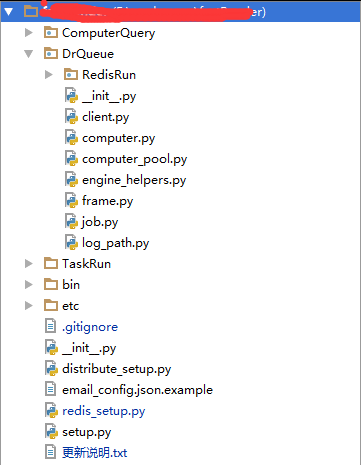Click Python file icon for computer.py
Viewport: 361px width, 465px height.
click(x=71, y=138)
